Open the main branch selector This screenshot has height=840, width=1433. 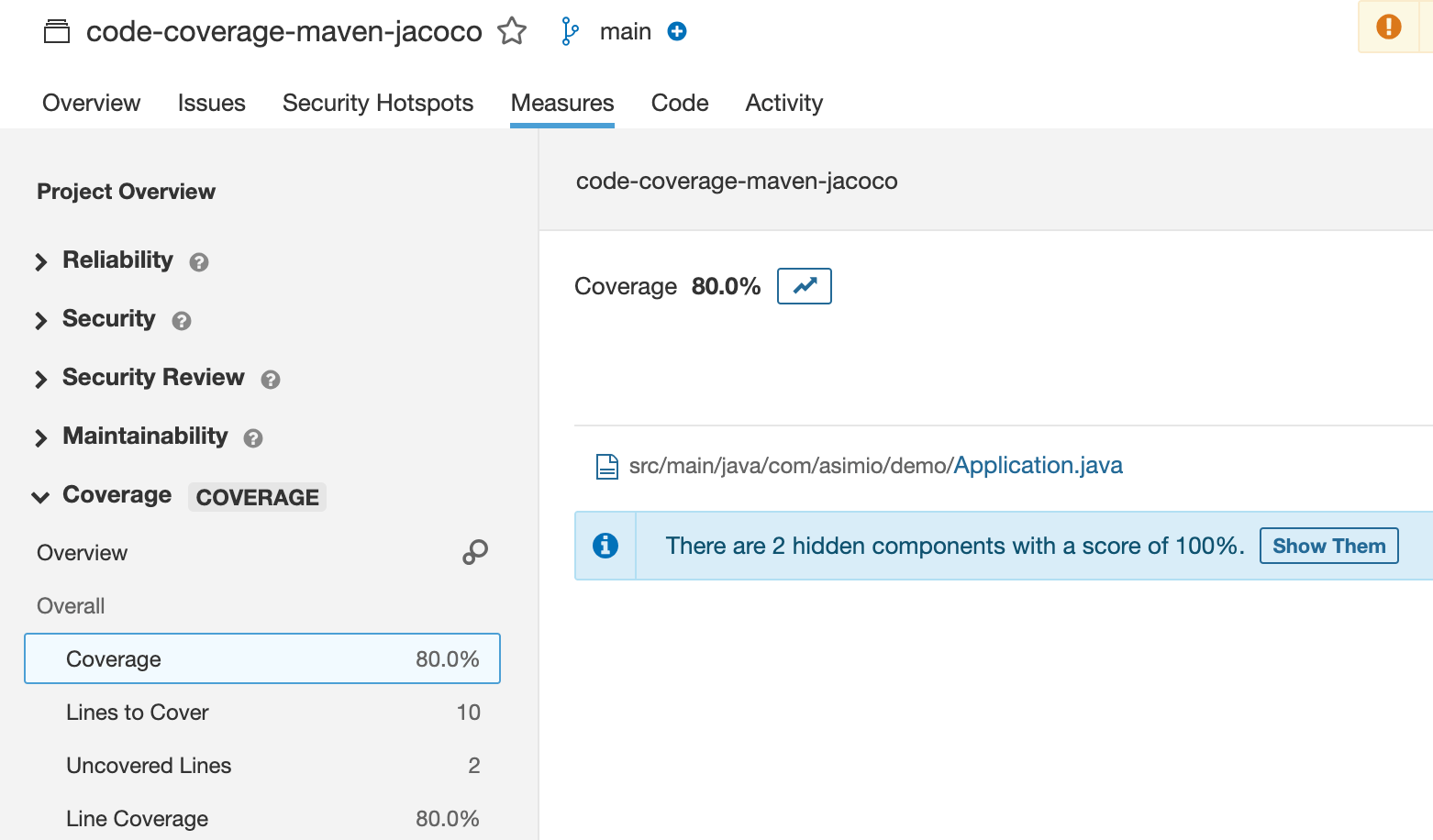click(x=626, y=31)
